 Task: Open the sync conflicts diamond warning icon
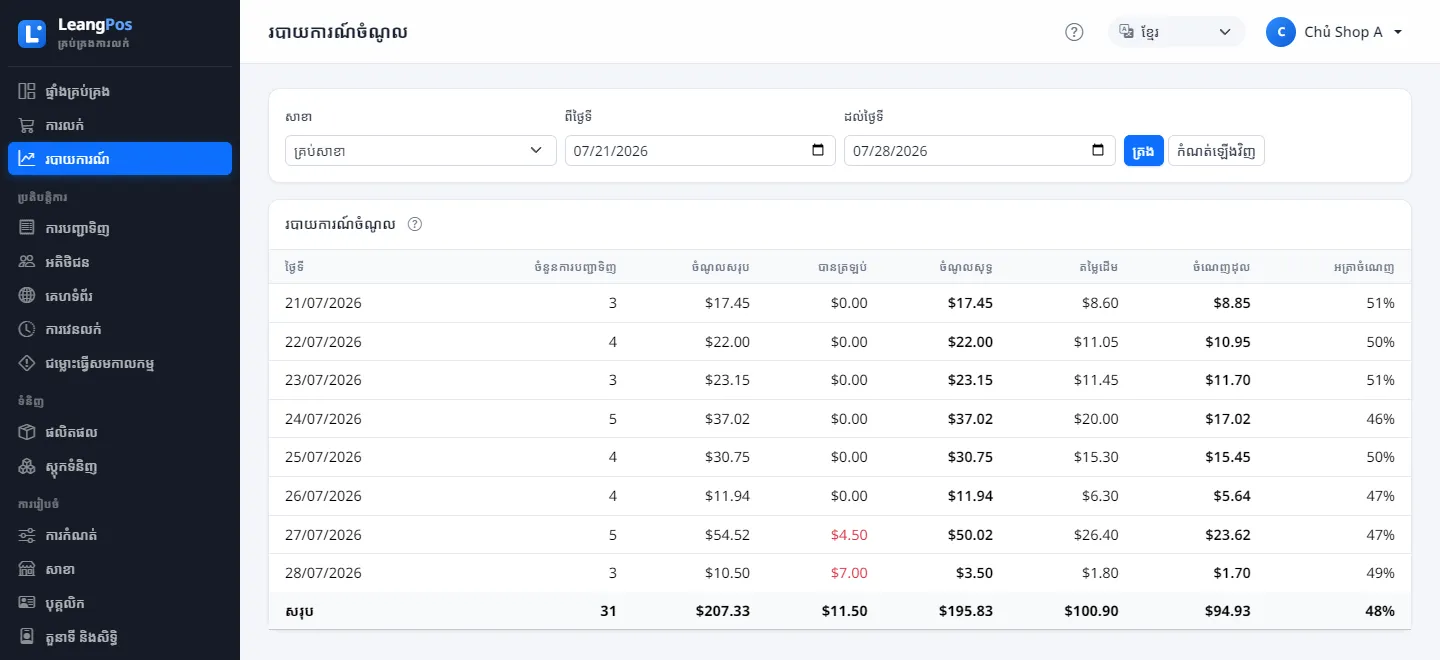point(27,363)
